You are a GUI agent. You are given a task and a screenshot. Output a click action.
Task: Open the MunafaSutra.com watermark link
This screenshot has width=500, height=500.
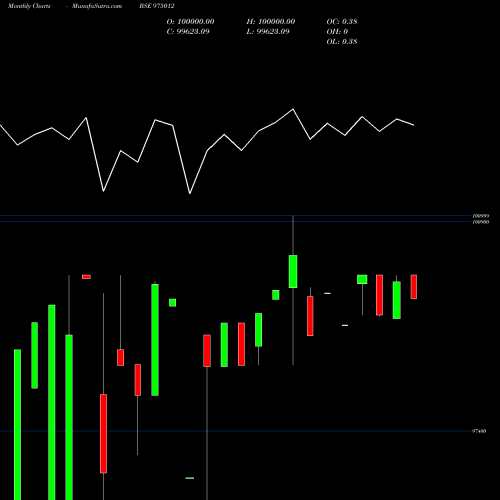97,6
